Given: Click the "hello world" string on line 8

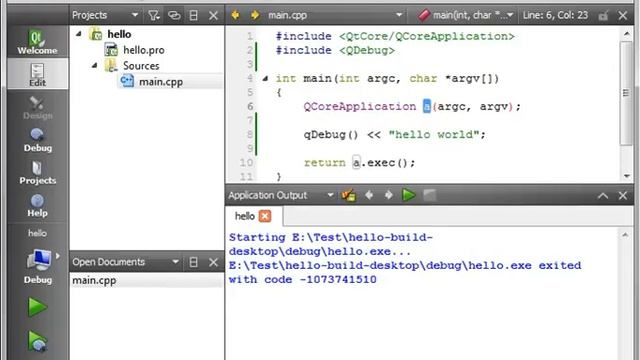Looking at the screenshot, I should pos(433,134).
